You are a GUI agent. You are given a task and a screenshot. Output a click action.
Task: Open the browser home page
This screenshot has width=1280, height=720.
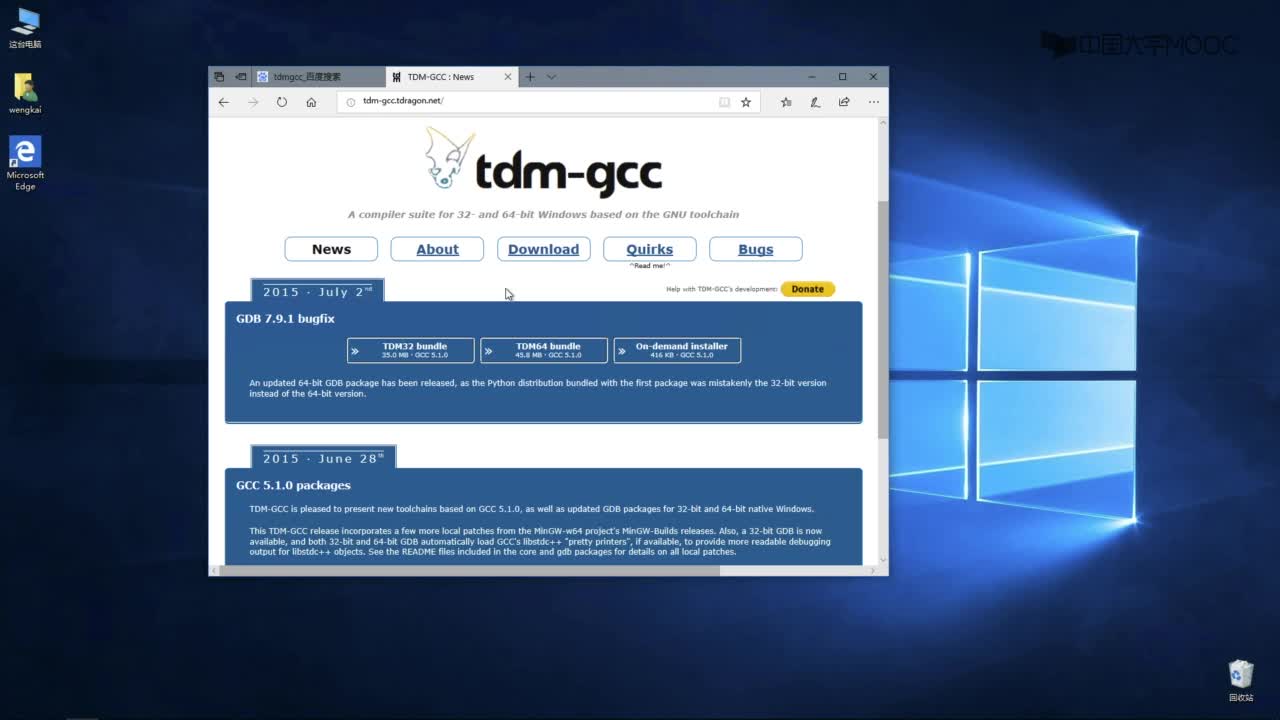click(311, 102)
